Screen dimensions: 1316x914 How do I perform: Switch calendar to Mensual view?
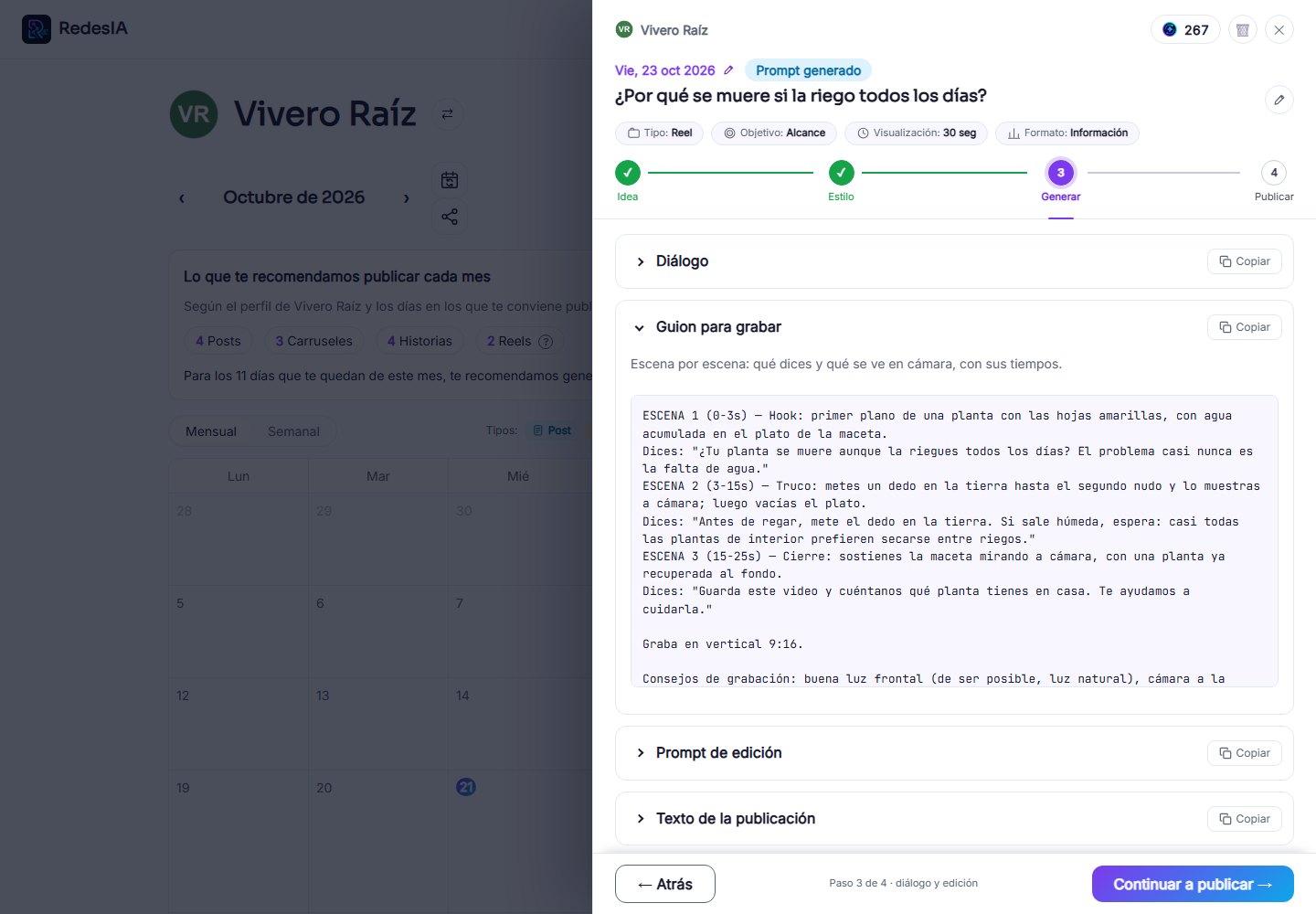(x=211, y=431)
